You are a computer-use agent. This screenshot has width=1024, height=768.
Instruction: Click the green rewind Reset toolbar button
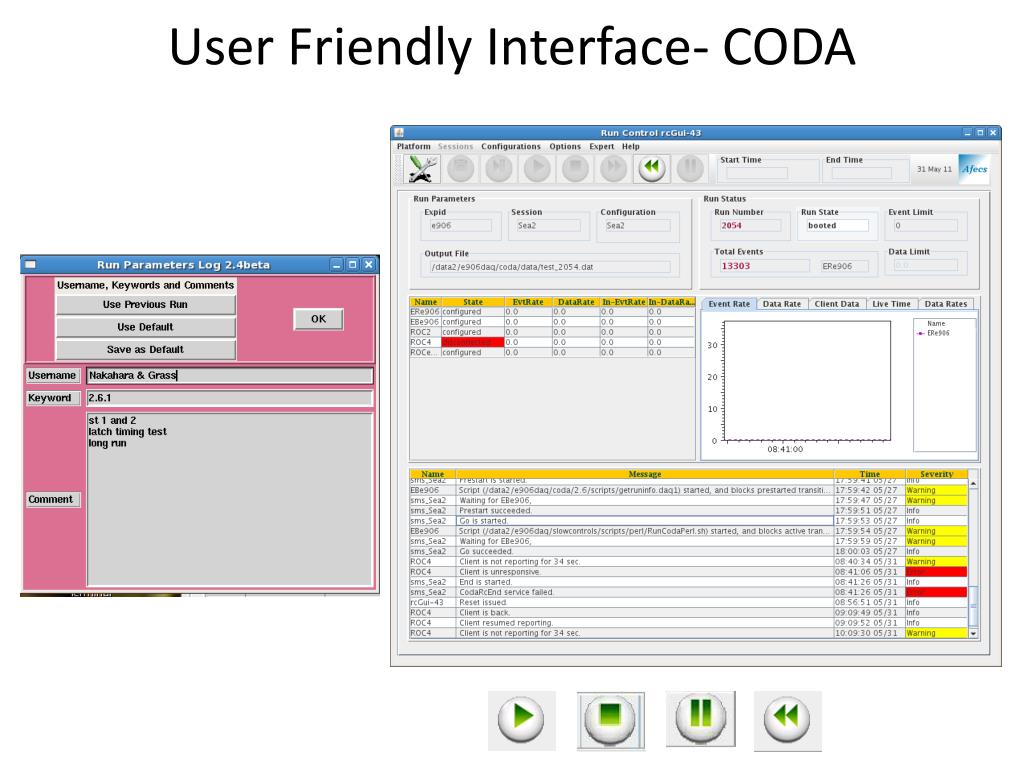click(652, 168)
